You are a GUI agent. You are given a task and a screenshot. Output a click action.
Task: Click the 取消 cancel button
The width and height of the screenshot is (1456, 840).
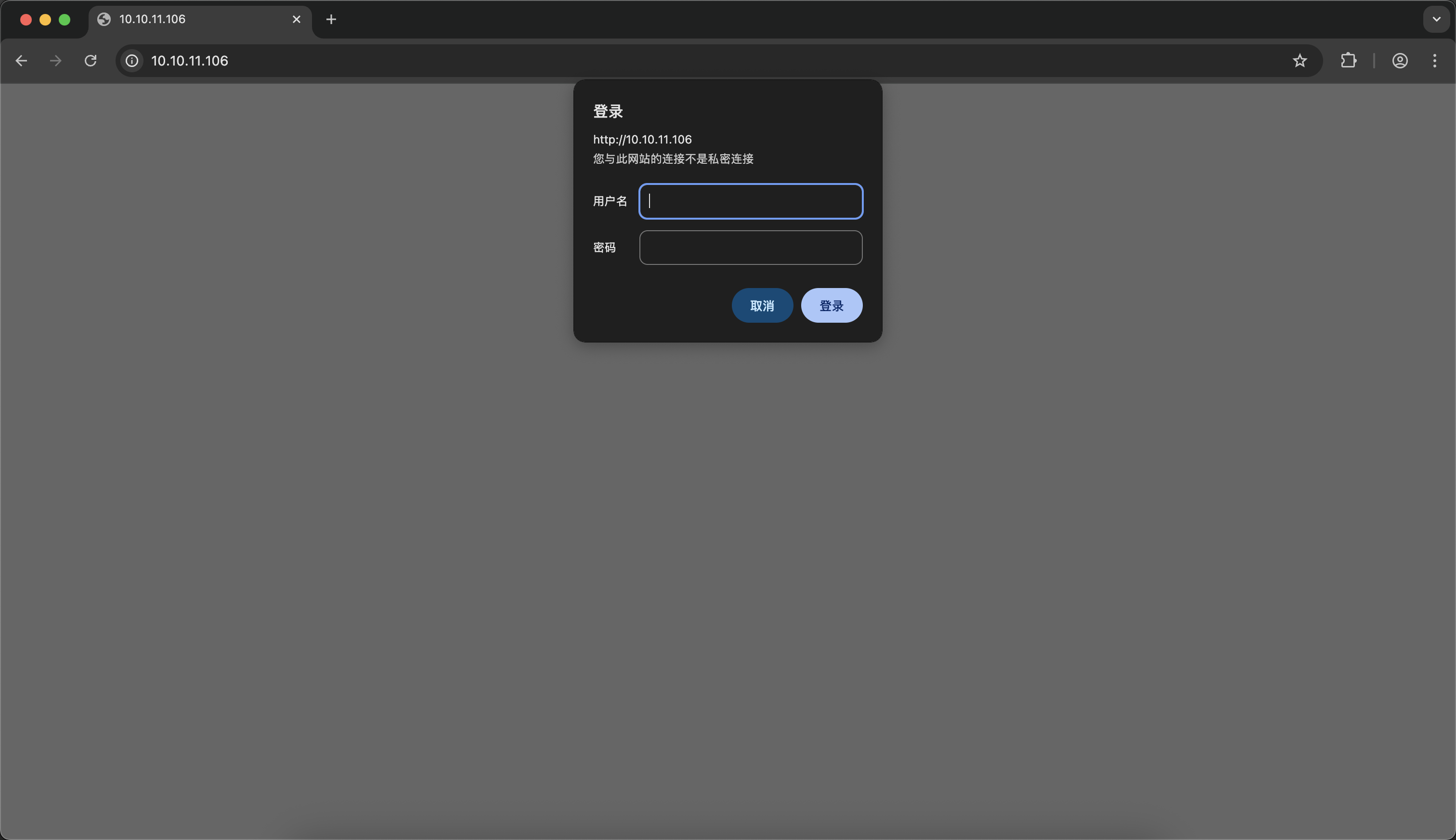coord(762,306)
